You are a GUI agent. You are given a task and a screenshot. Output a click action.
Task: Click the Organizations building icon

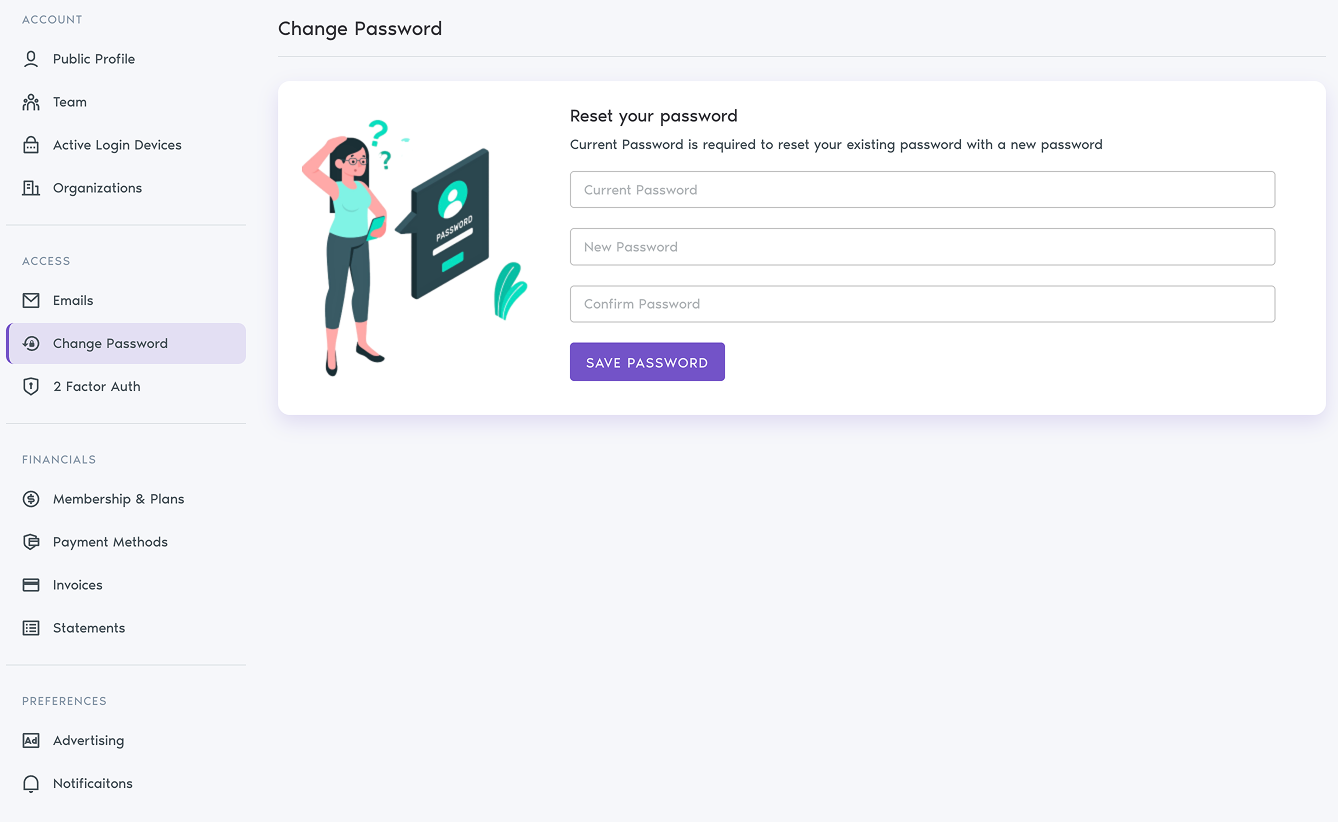pyautogui.click(x=30, y=187)
